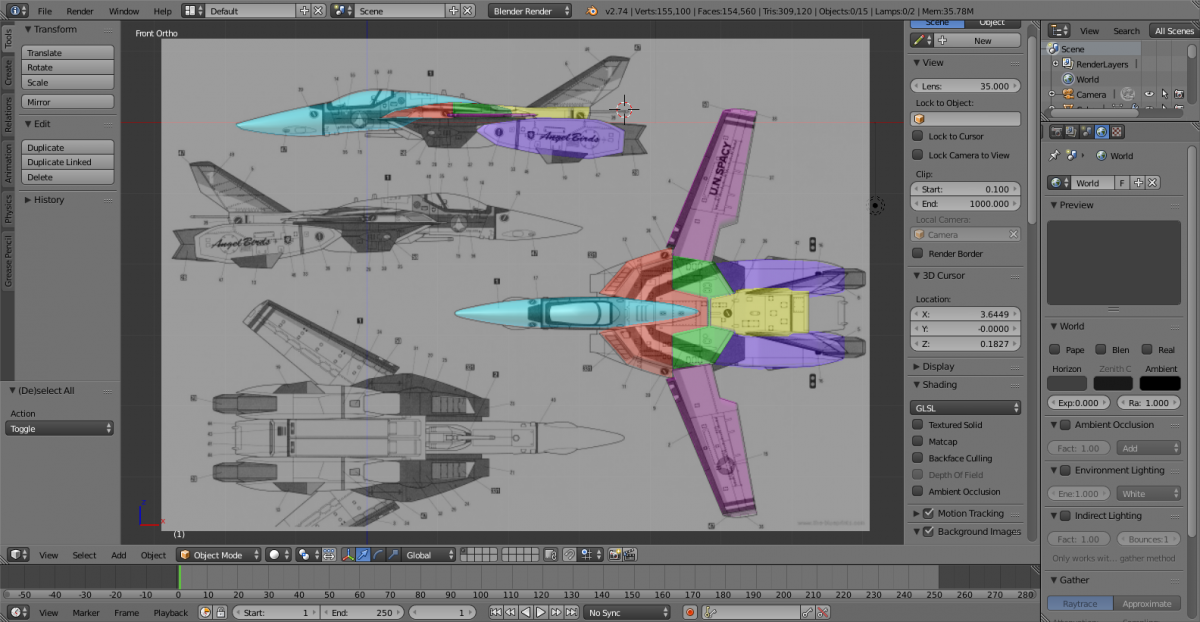
Task: Toggle the 3D manipulator axes icon
Action: coord(348,555)
